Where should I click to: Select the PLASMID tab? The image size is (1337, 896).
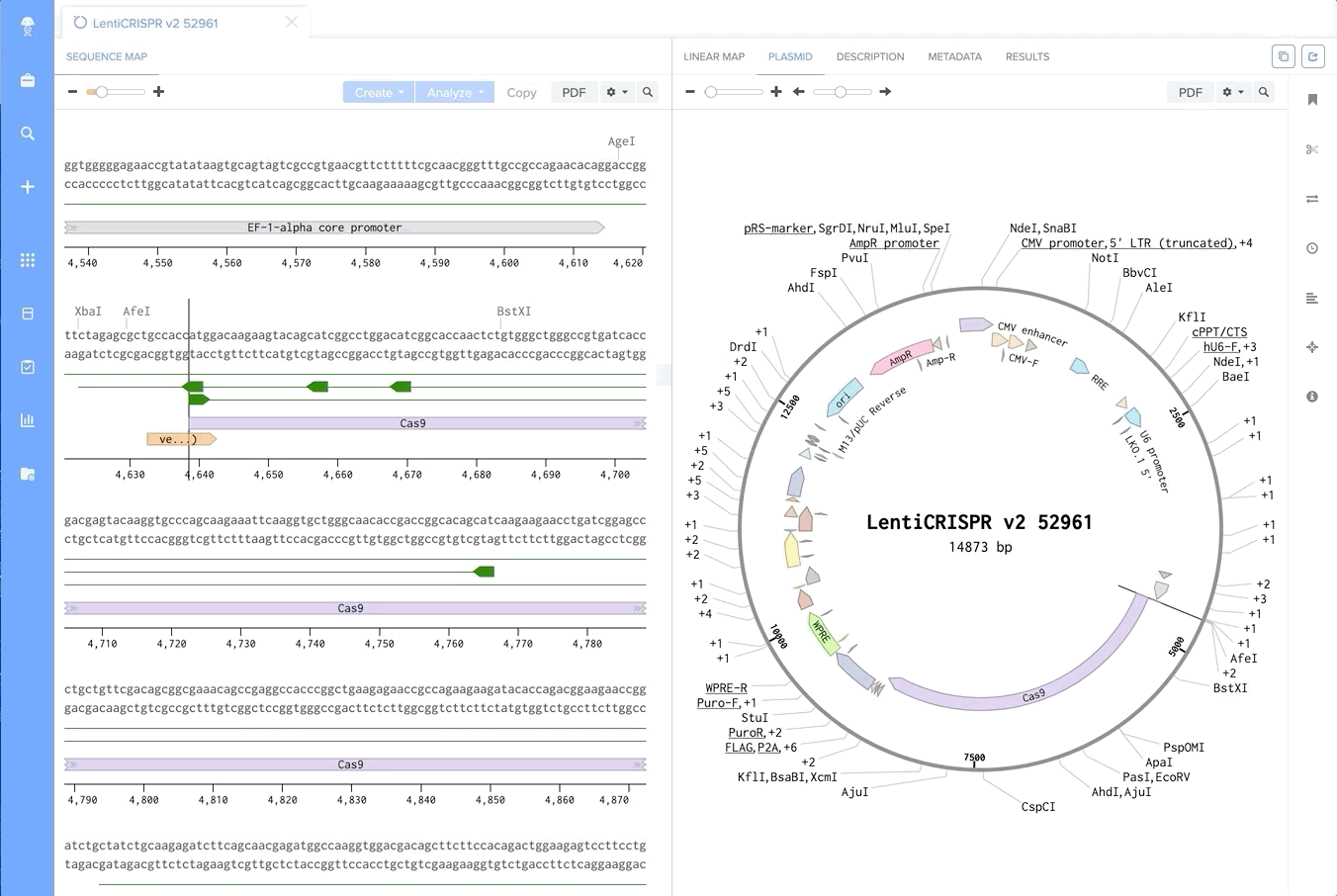pyautogui.click(x=790, y=56)
